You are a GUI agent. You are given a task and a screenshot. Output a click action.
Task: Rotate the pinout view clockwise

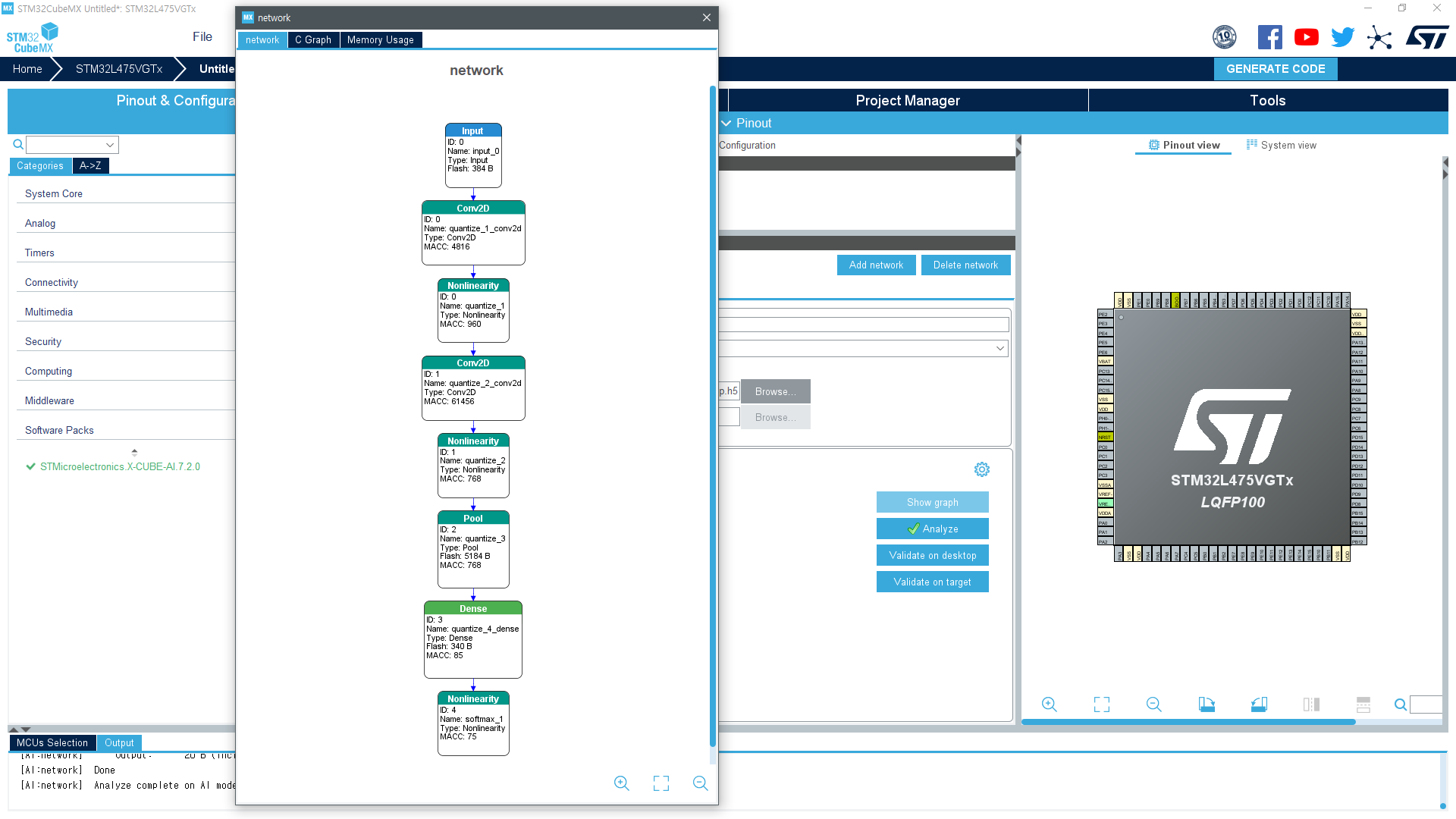pos(1207,704)
